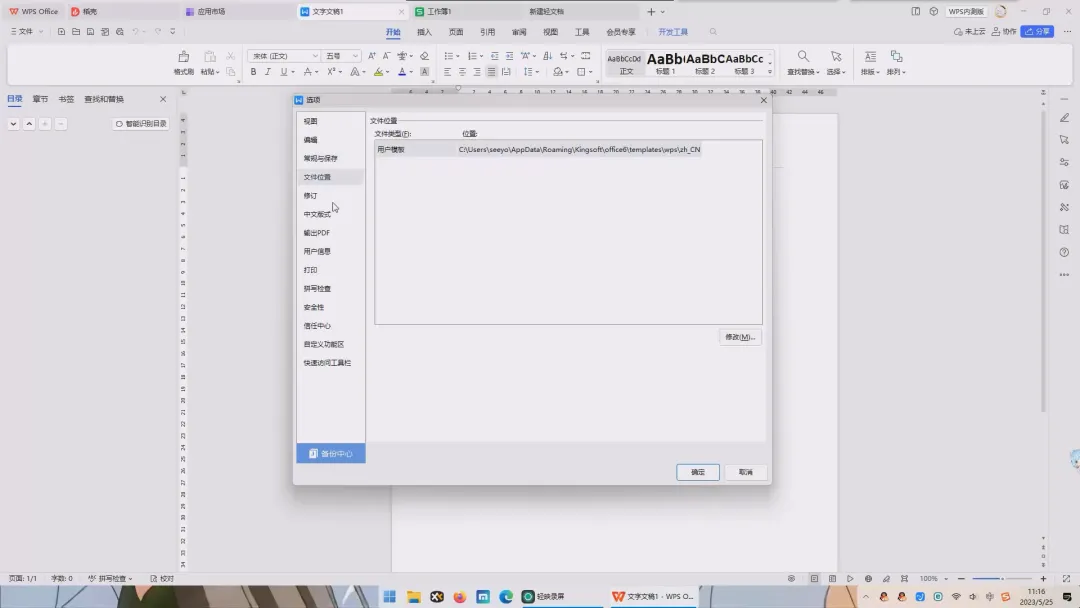Click the Undo icon in quick toolbar
Viewport: 1080px width, 608px height.
point(136,32)
